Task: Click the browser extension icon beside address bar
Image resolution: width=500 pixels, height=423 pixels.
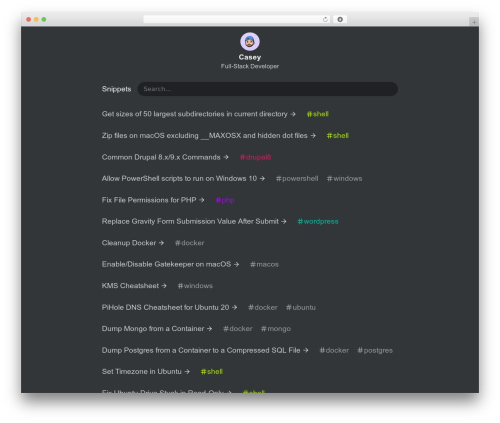Action: [340, 19]
